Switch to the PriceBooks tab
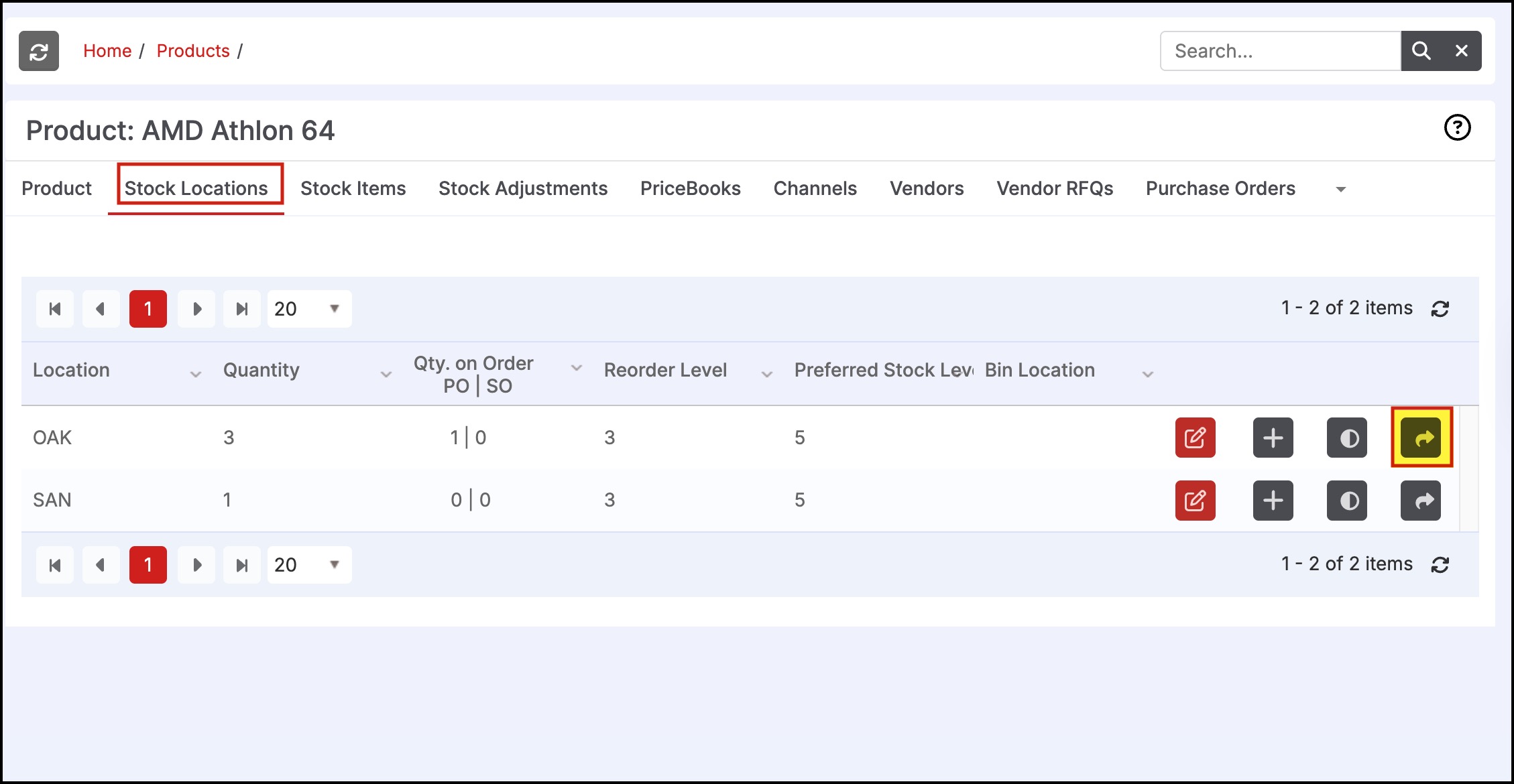1514x784 pixels. 691,188
